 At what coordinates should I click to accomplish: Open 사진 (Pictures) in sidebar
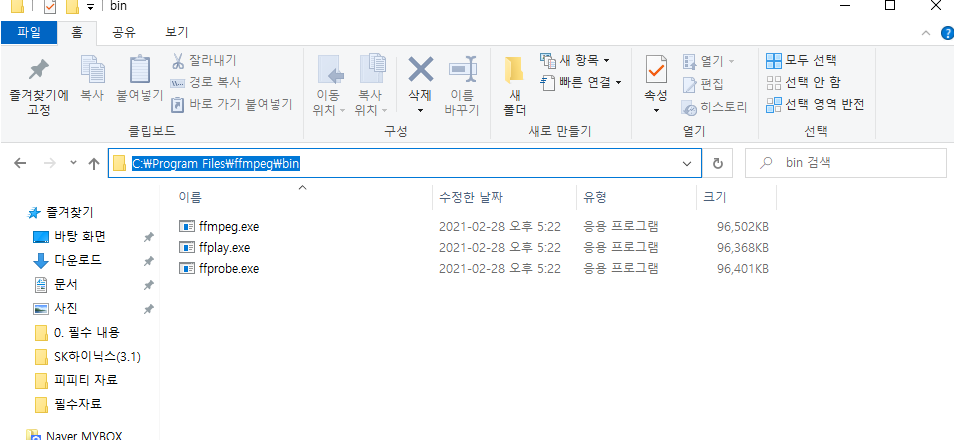point(66,309)
